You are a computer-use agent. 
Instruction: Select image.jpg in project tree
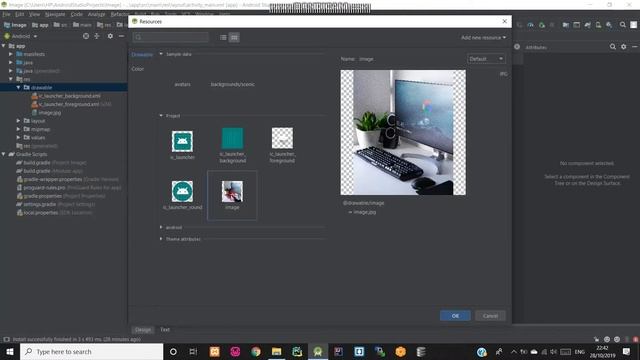46,113
